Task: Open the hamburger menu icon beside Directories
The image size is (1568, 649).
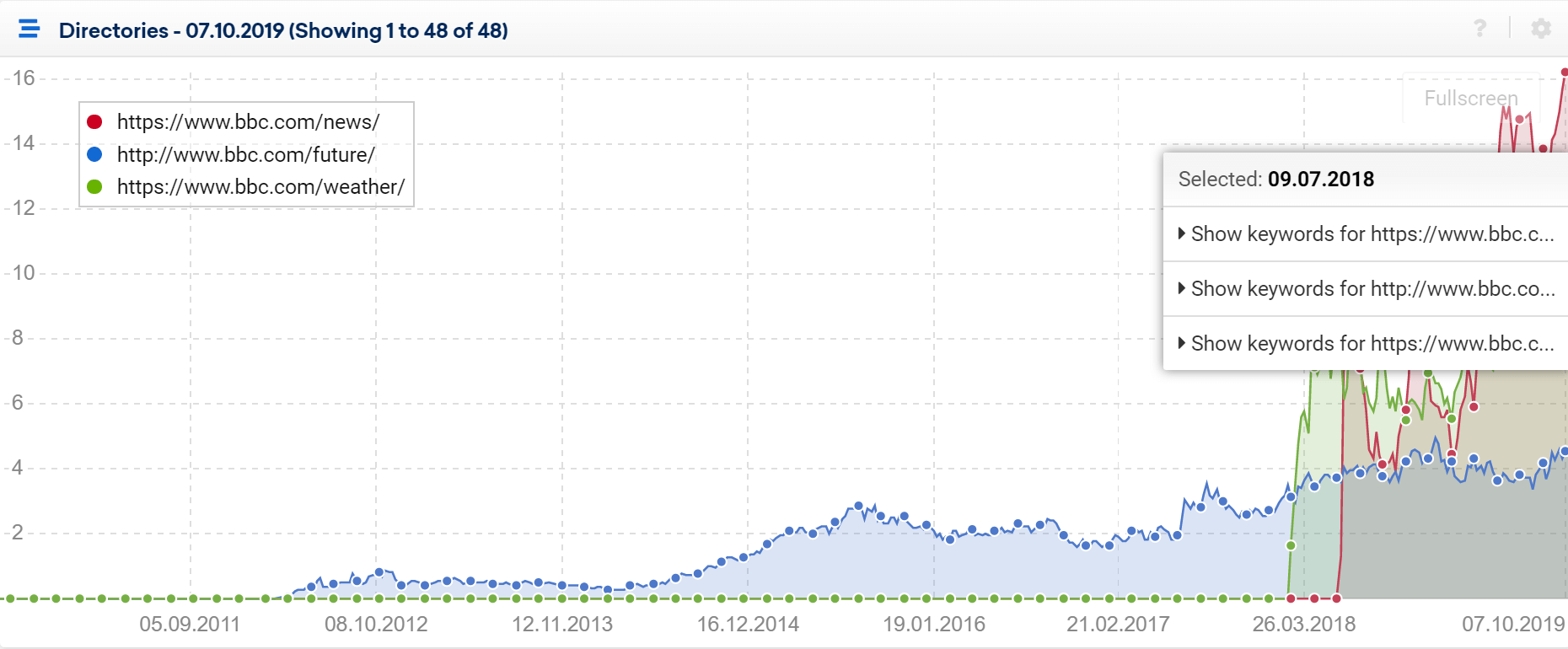Action: point(30,29)
